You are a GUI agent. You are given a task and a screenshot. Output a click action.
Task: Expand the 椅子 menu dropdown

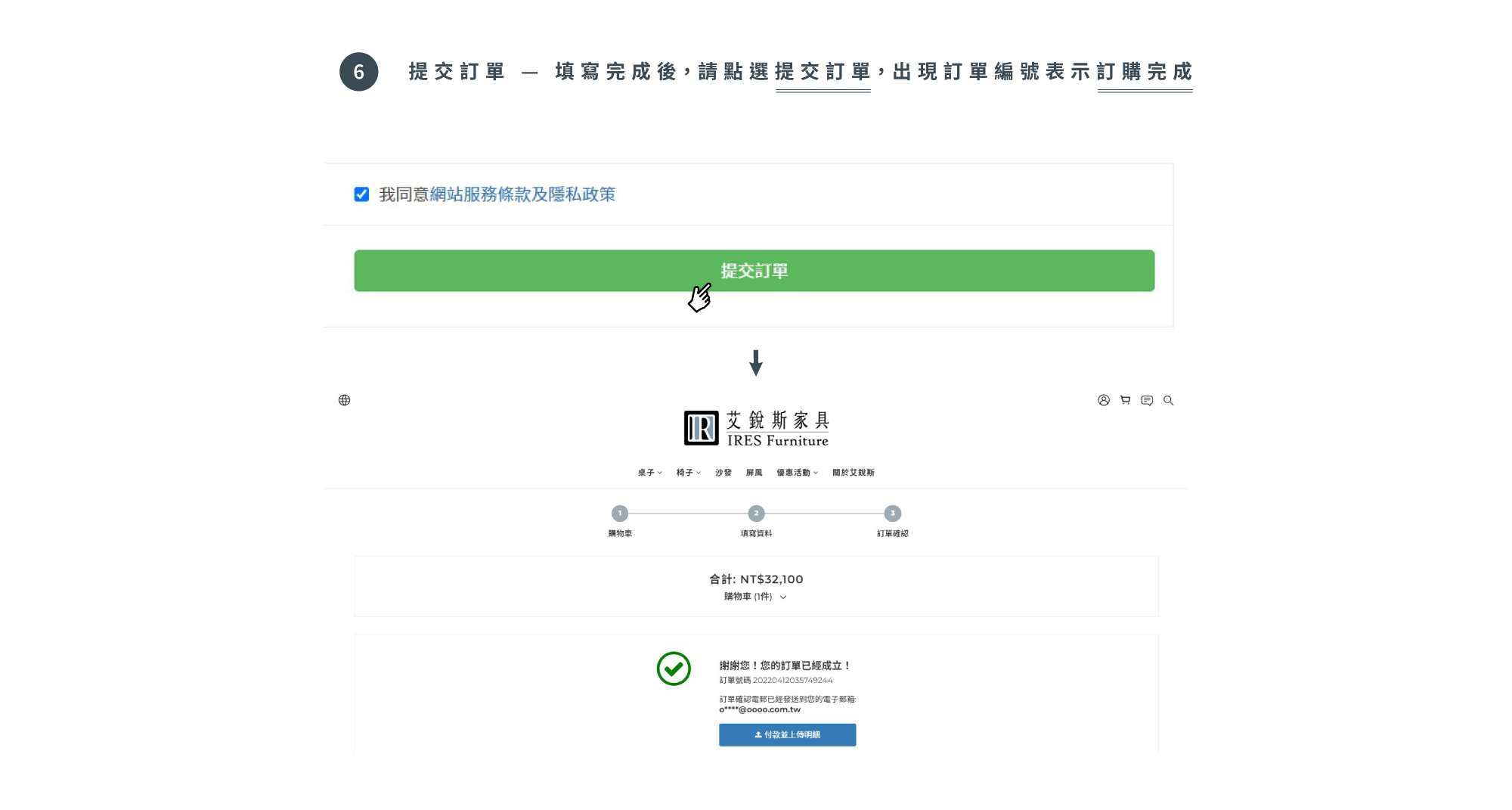point(689,473)
